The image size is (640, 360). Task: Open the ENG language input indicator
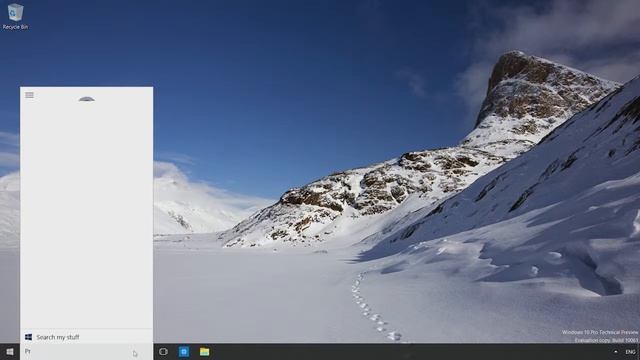coord(630,352)
